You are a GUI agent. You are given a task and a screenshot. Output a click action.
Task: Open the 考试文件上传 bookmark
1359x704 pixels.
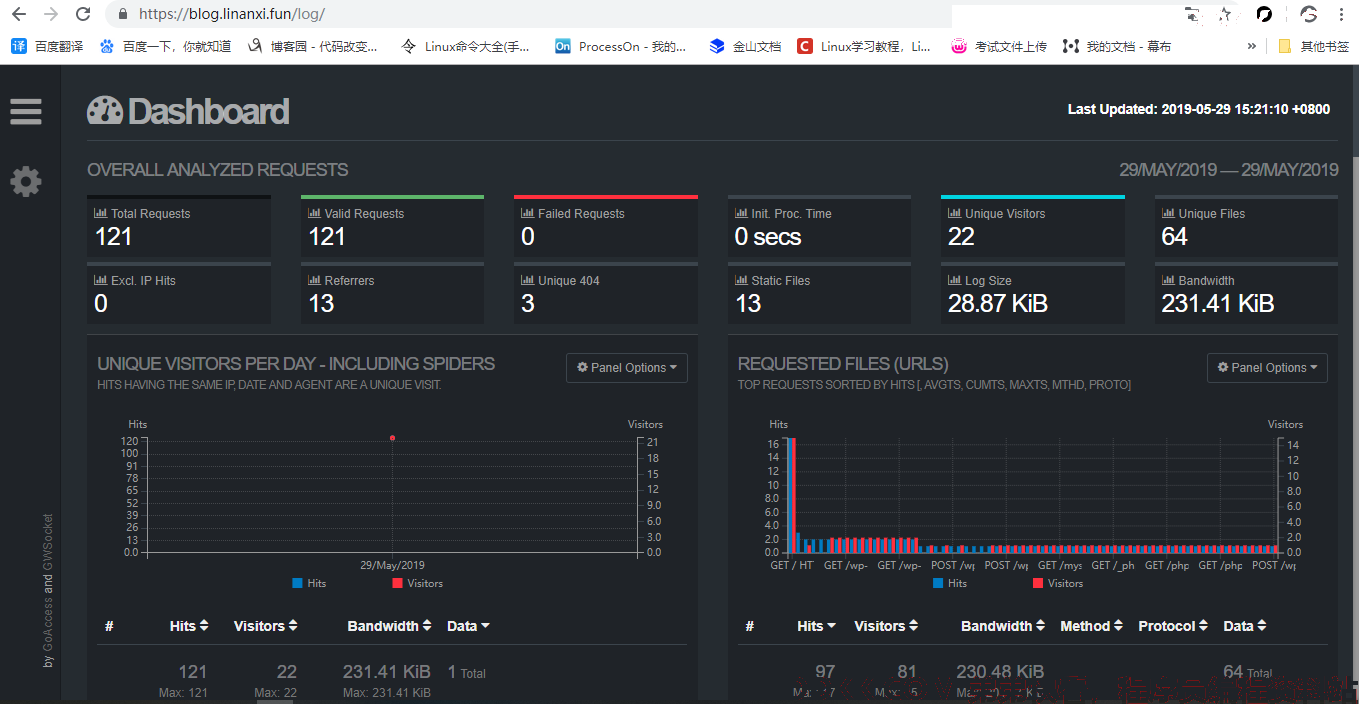[999, 46]
